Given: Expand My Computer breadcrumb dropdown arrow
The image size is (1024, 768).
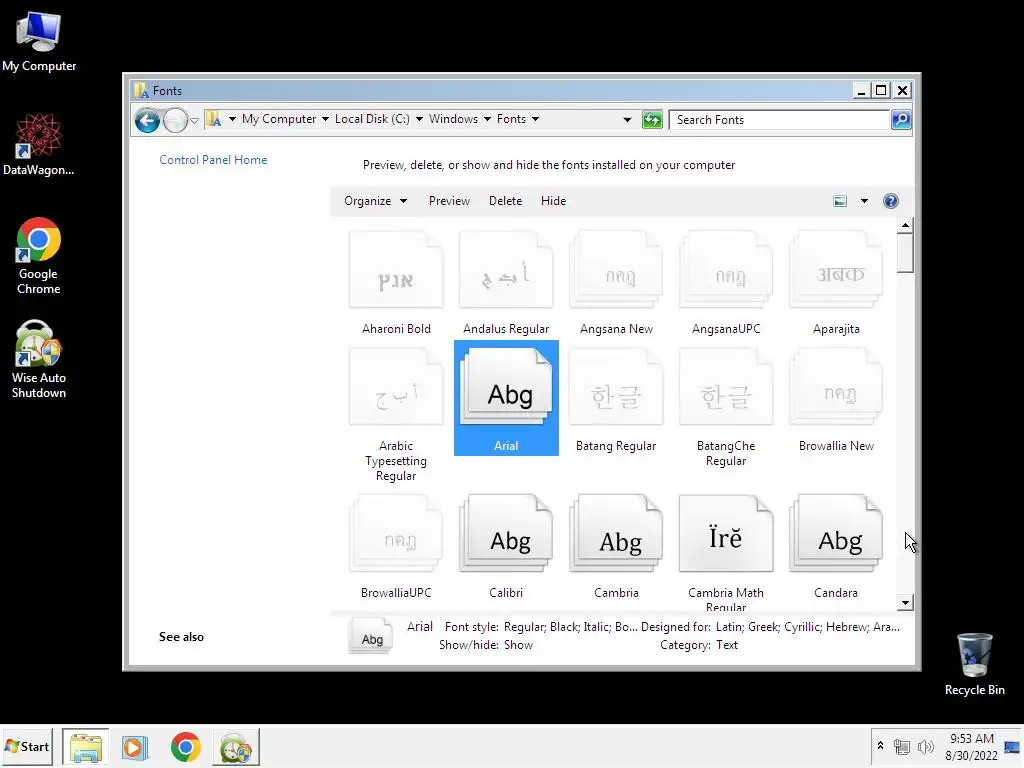Looking at the screenshot, I should click(325, 119).
